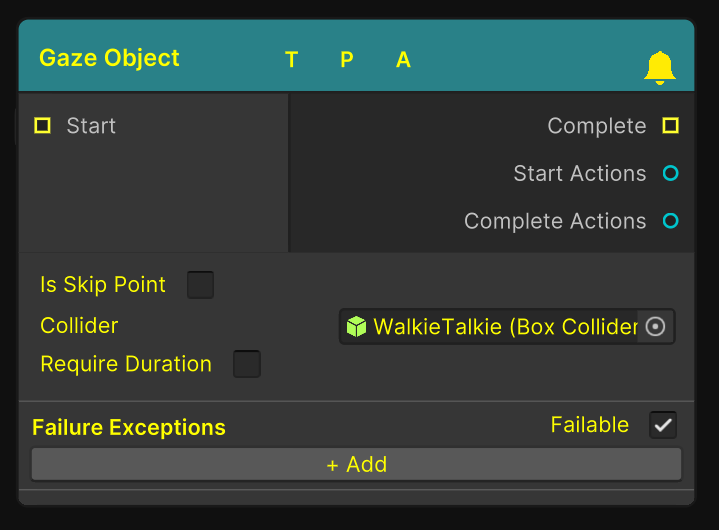Click the Start input port square
Viewport: 719px width, 530px height.
42,126
